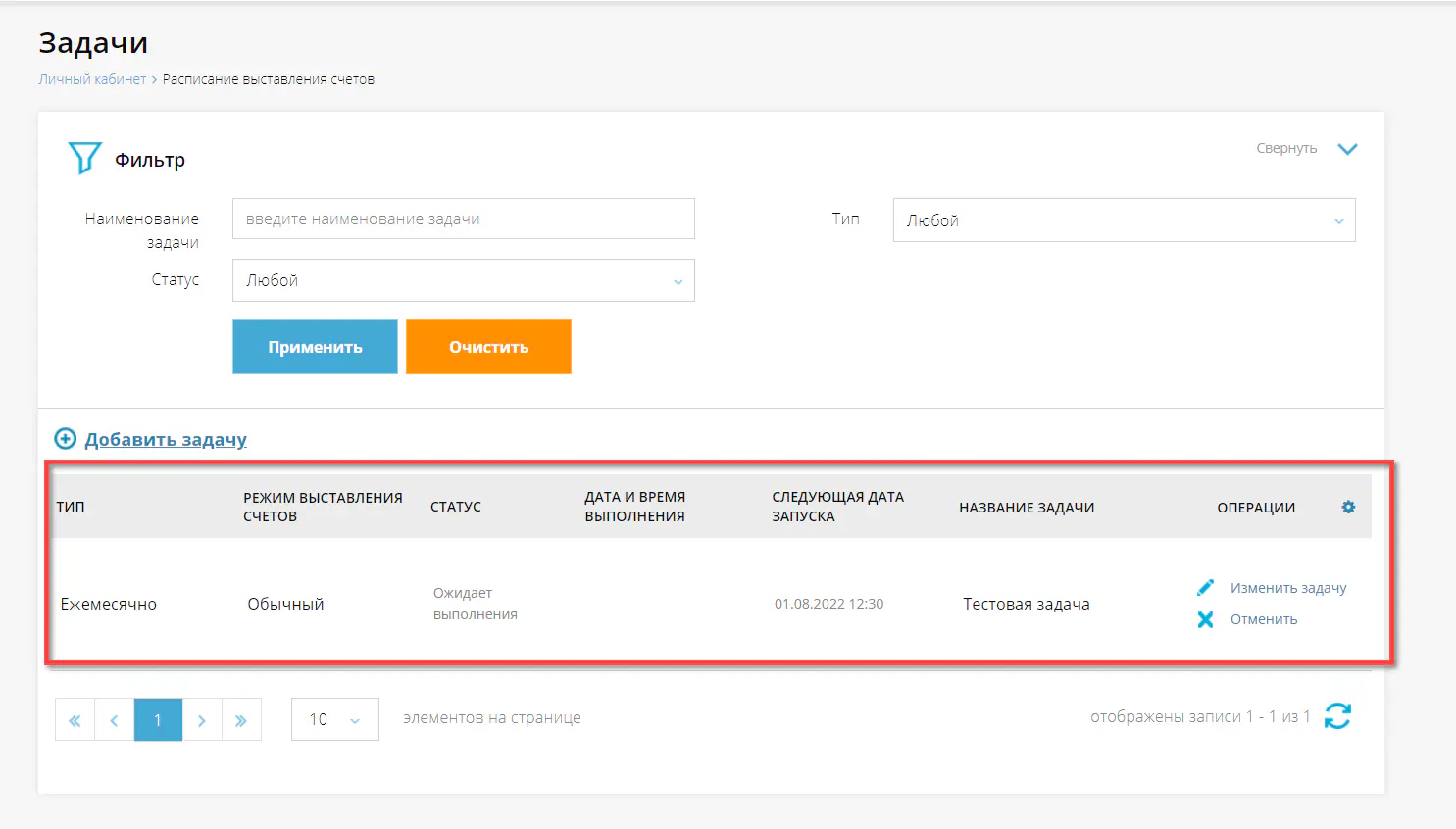1456x829 pixels.
Task: Refresh the table with circular arrows icon
Action: tap(1337, 716)
